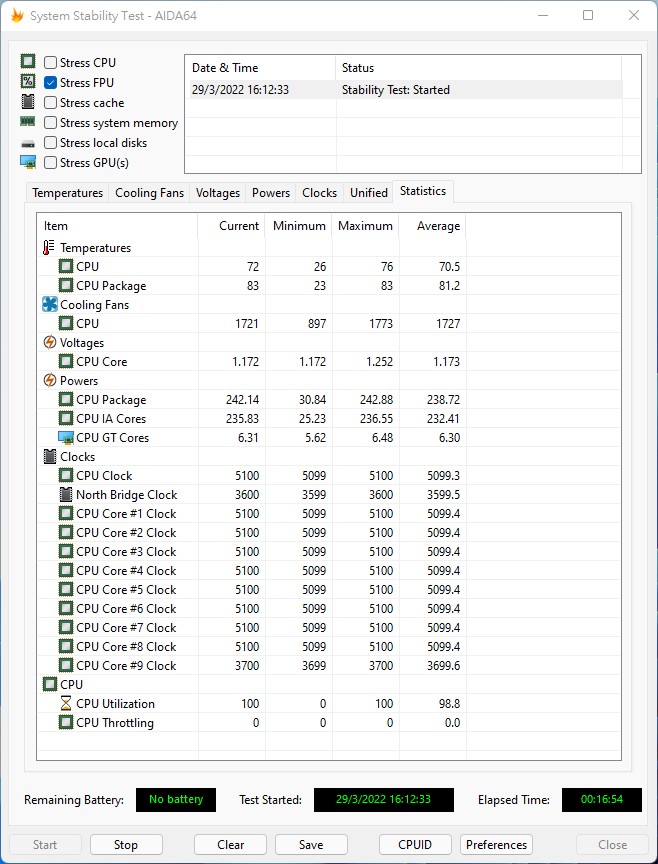Click the monitor icon beside Stress GPU(s)
The width and height of the screenshot is (658, 864).
click(x=28, y=162)
